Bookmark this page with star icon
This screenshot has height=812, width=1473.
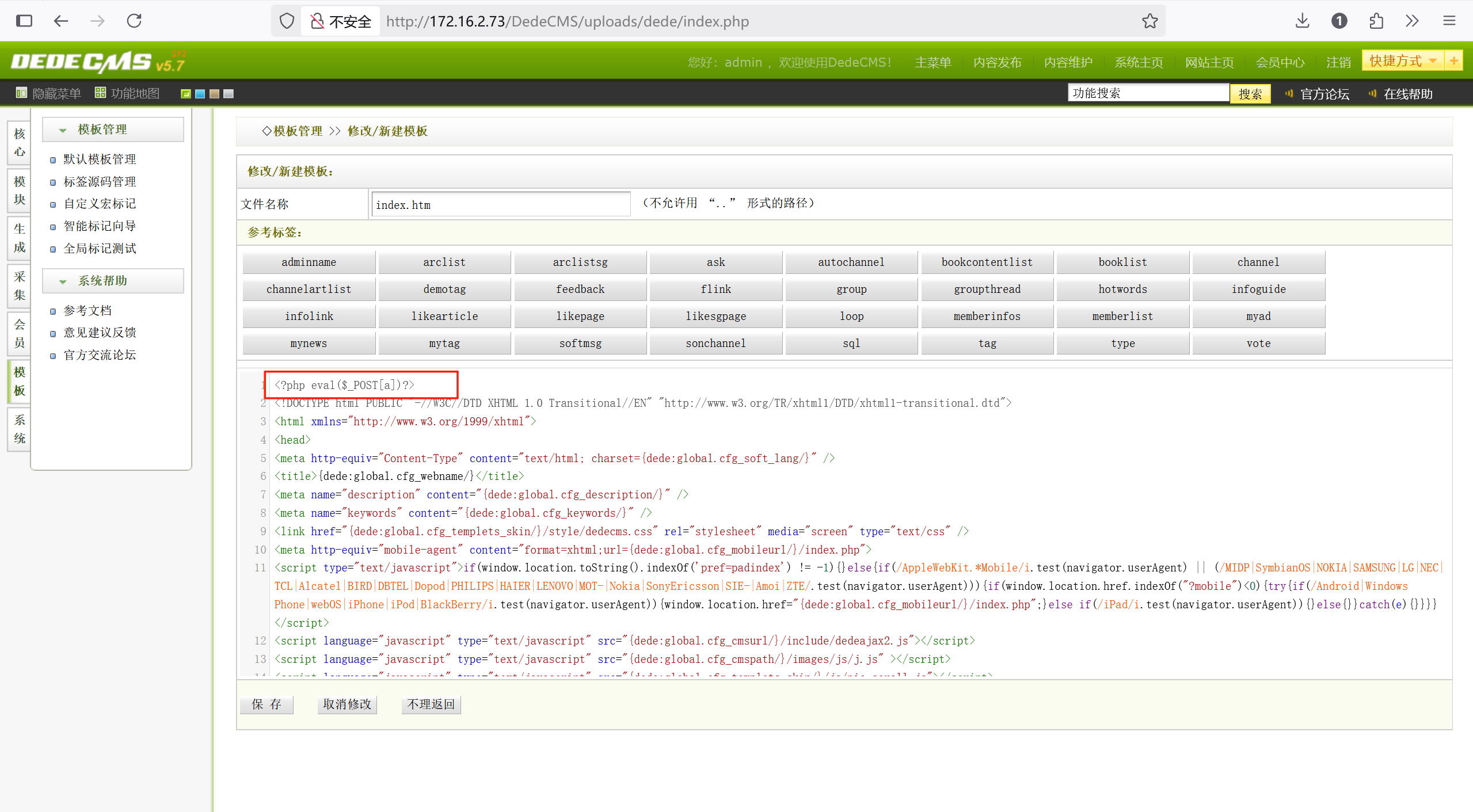pyautogui.click(x=1150, y=21)
